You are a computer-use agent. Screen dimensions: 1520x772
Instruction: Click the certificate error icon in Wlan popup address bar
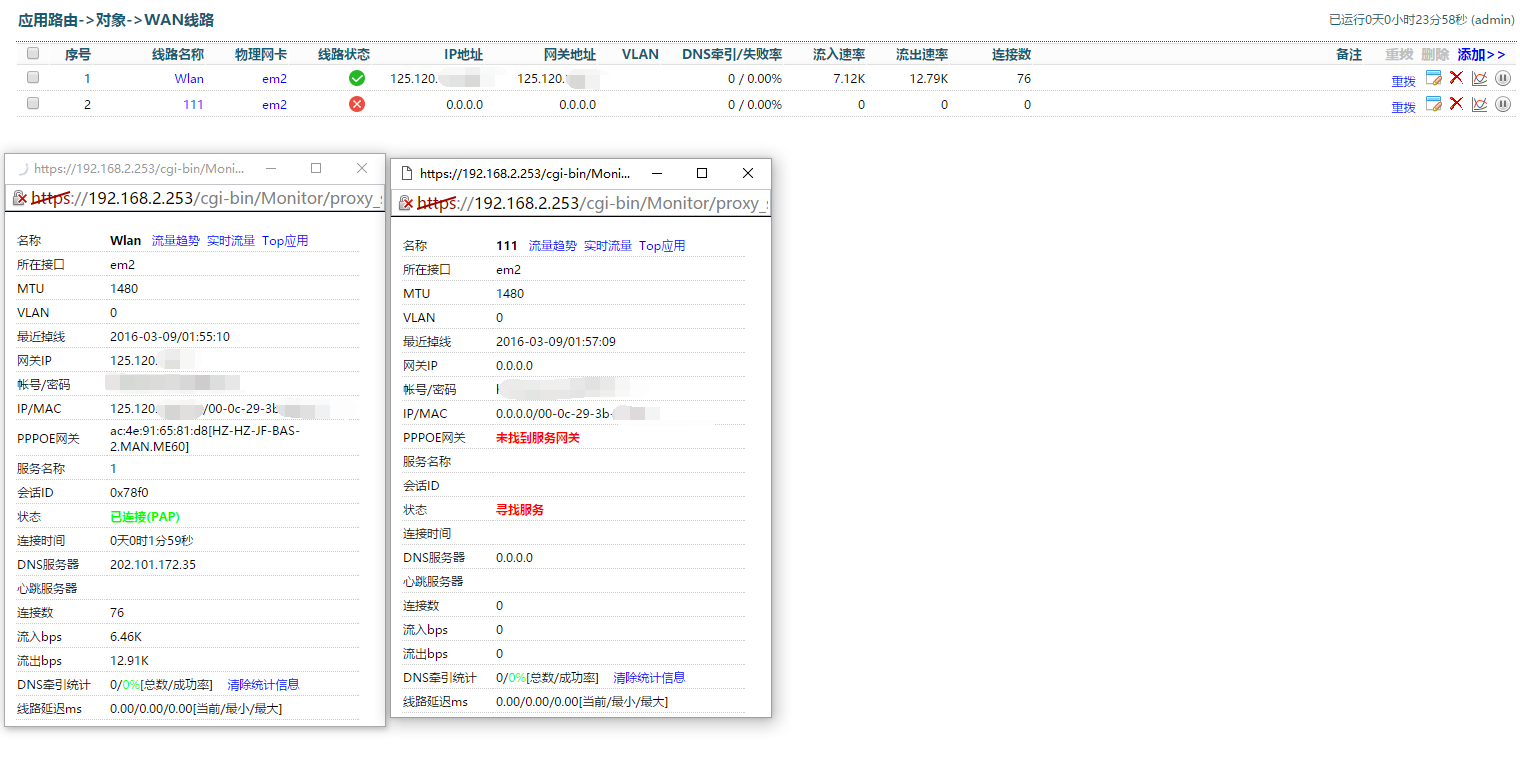click(20, 198)
